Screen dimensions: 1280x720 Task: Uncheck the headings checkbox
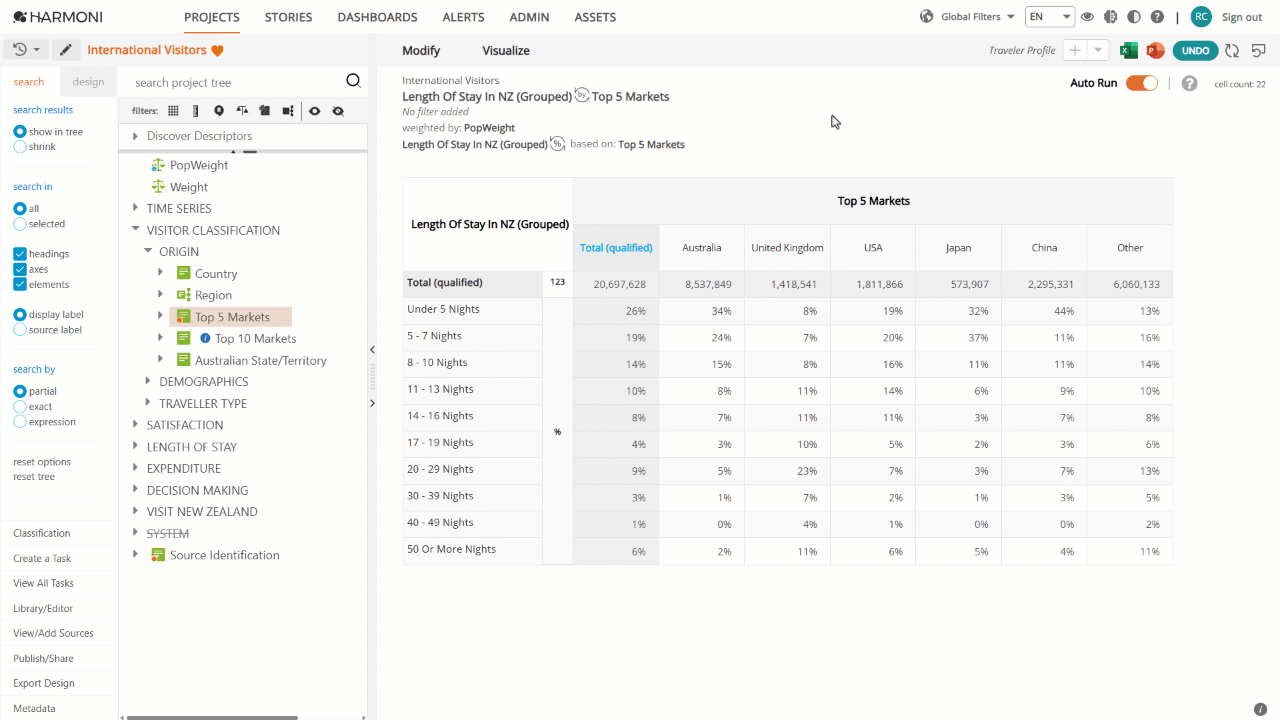point(20,254)
